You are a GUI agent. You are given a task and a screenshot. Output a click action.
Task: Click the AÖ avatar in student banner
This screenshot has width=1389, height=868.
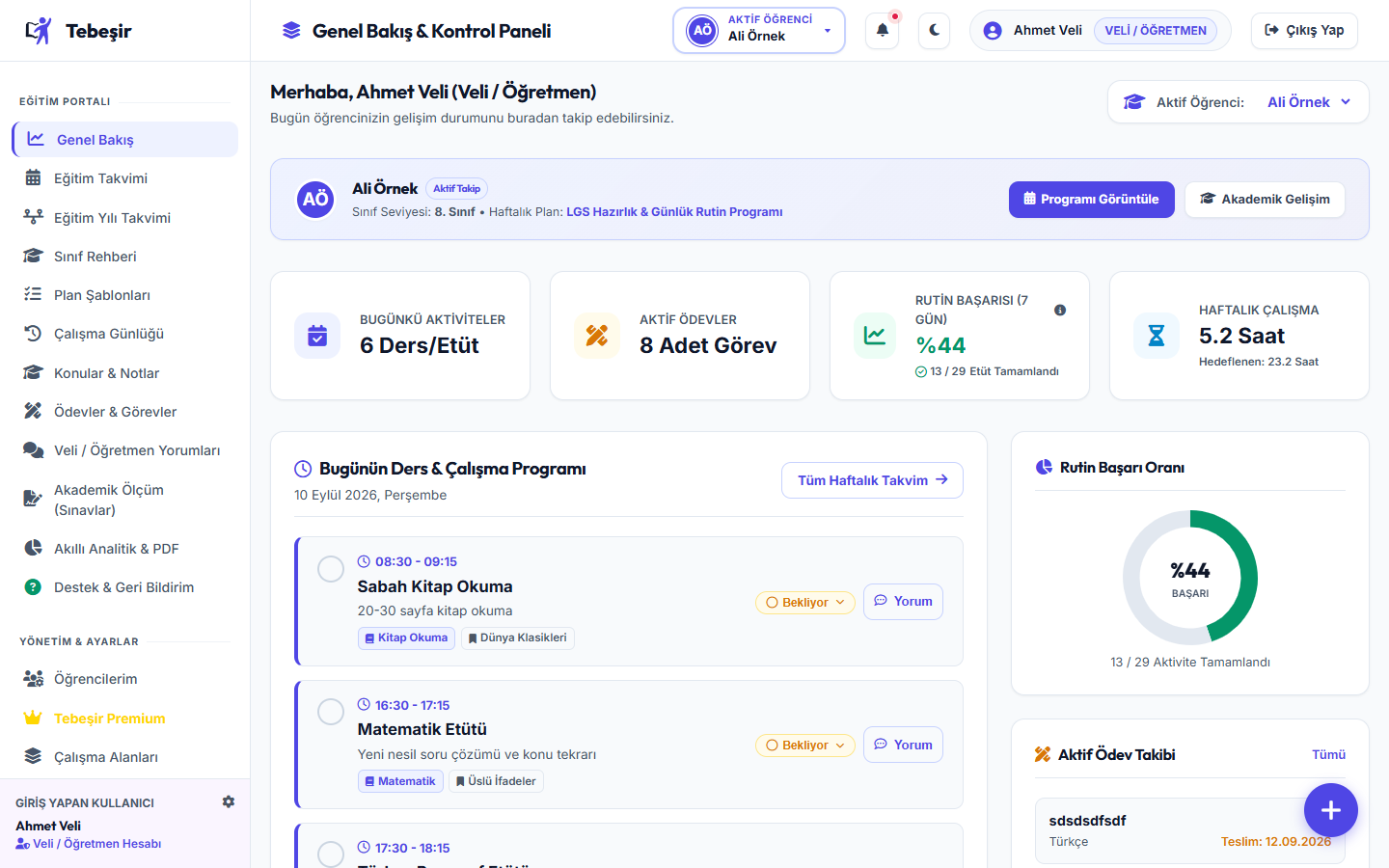(315, 200)
